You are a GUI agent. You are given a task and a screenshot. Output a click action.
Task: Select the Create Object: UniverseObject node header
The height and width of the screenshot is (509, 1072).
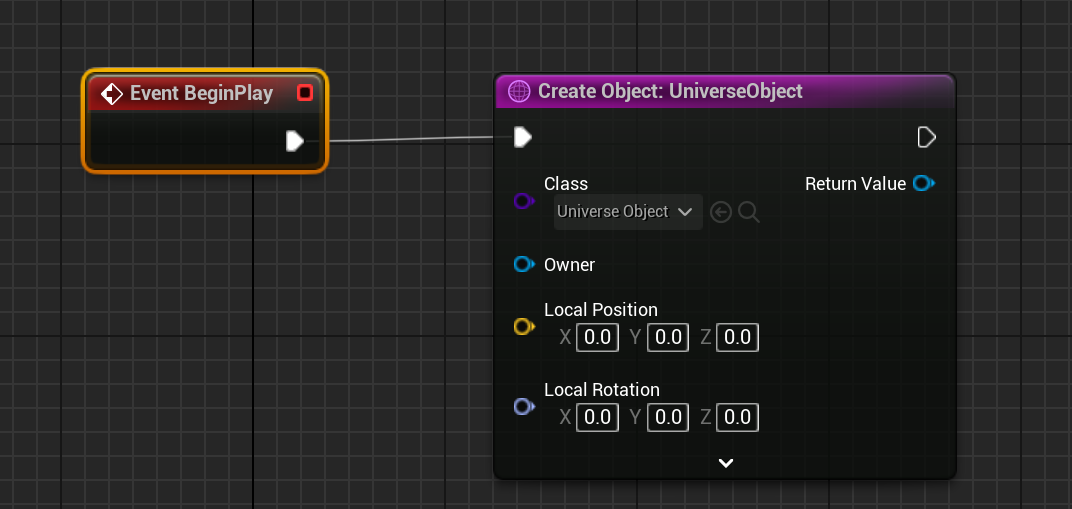point(670,91)
